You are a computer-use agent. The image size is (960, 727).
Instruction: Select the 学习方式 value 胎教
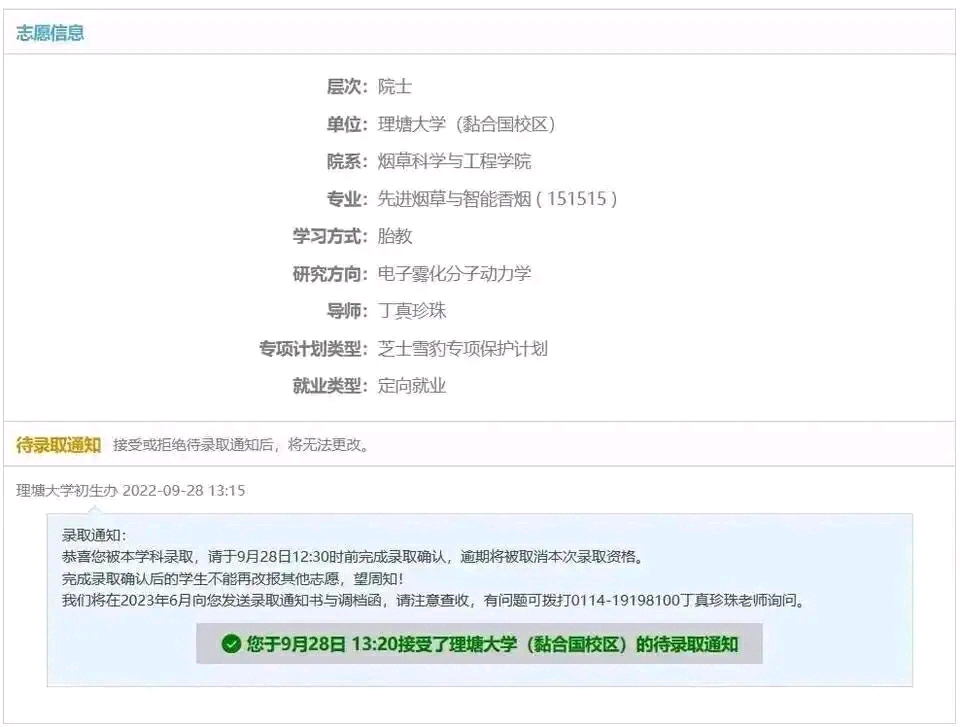(394, 236)
